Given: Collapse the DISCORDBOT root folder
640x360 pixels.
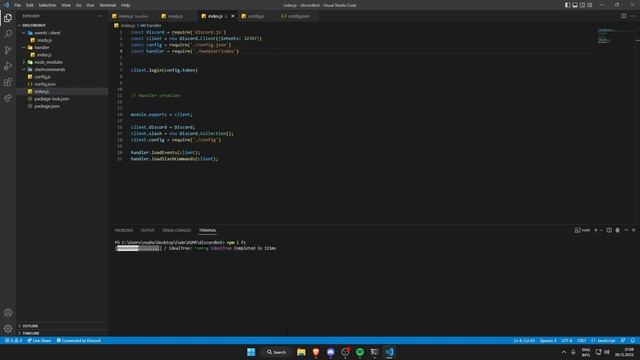Looking at the screenshot, I should tap(62, 25).
